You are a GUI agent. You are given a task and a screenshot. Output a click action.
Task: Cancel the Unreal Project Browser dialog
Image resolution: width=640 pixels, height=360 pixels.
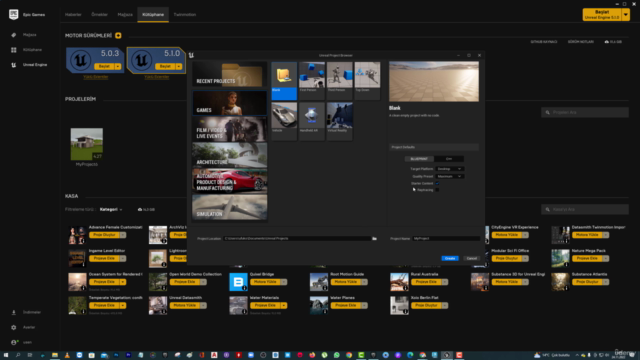(472, 258)
